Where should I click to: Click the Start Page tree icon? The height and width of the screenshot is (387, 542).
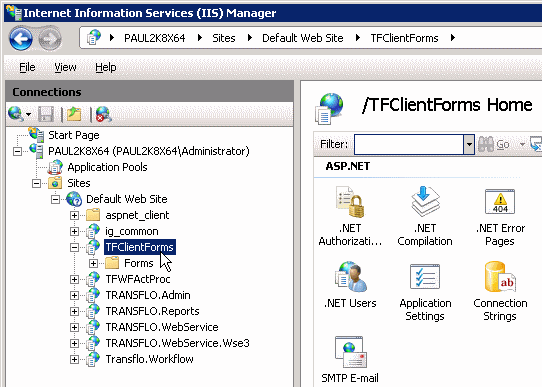[36, 134]
